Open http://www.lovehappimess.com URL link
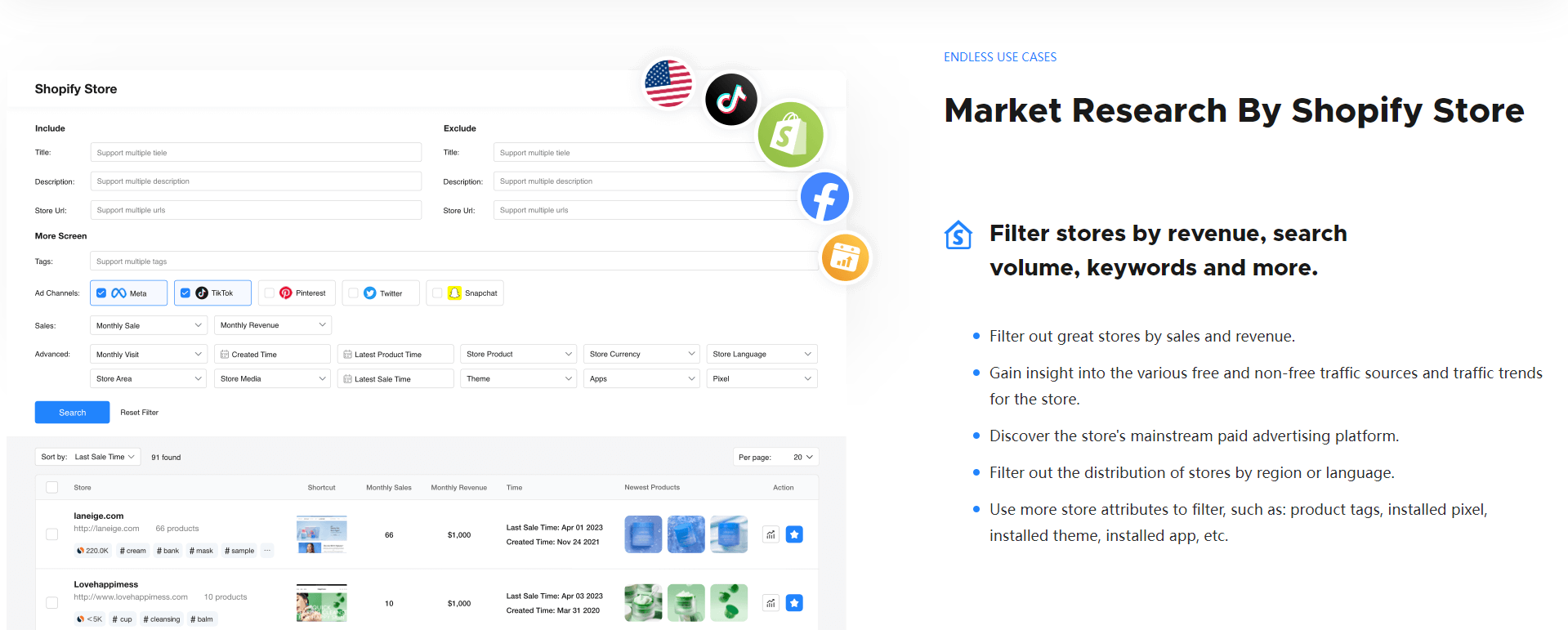1568x630 pixels. point(131,597)
